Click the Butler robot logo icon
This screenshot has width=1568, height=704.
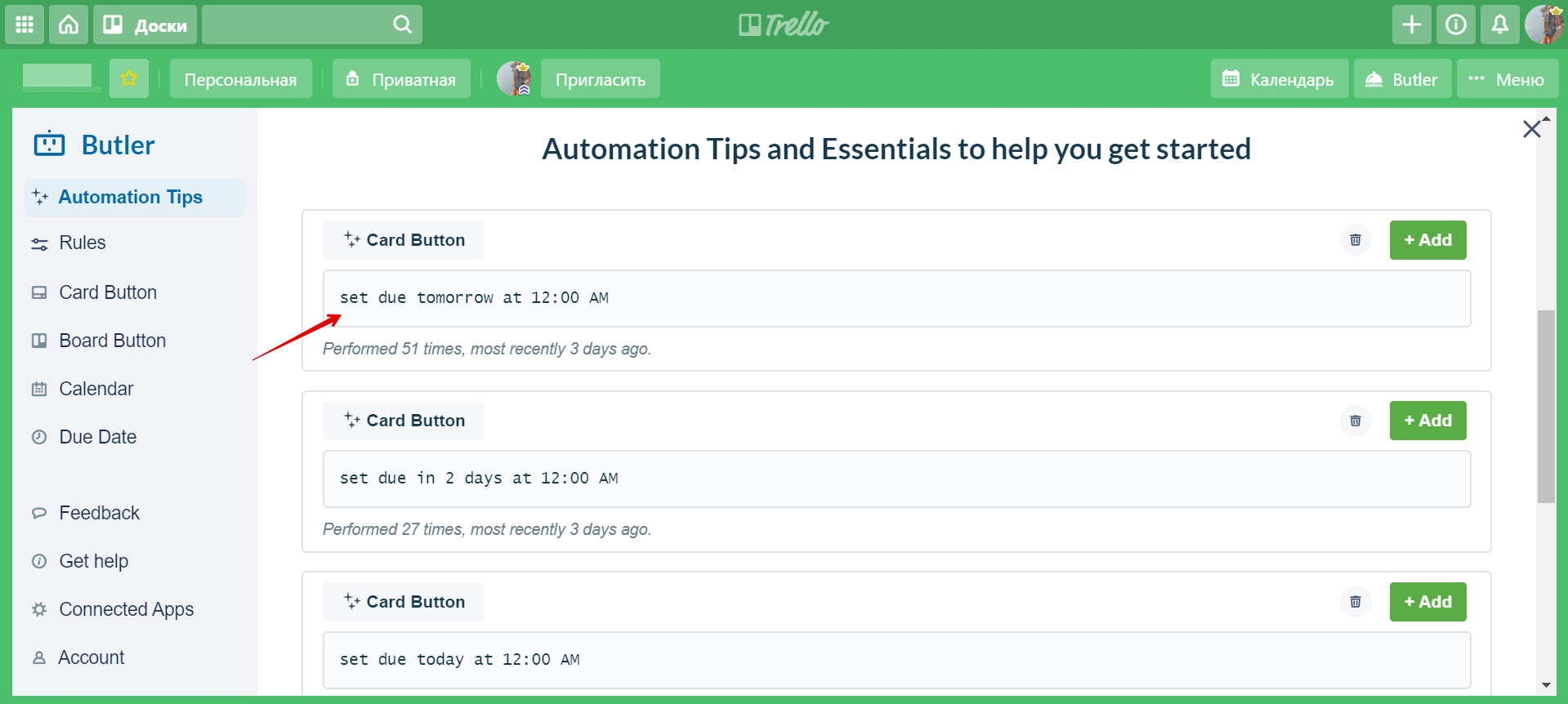click(x=49, y=145)
